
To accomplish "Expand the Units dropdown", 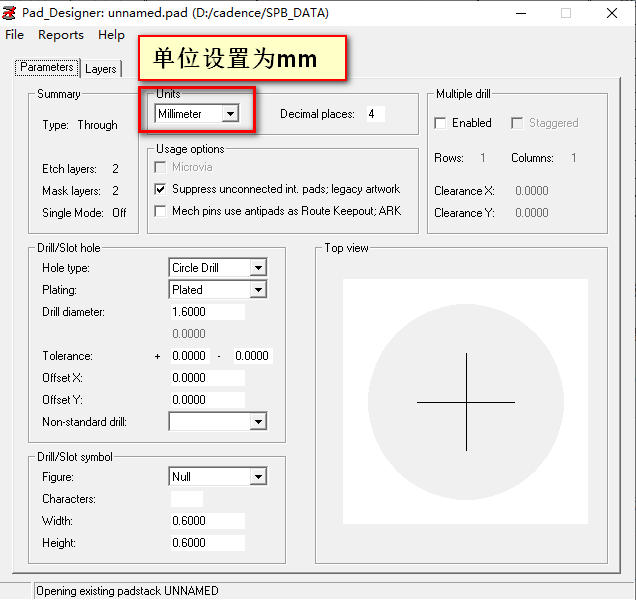I will pyautogui.click(x=230, y=114).
